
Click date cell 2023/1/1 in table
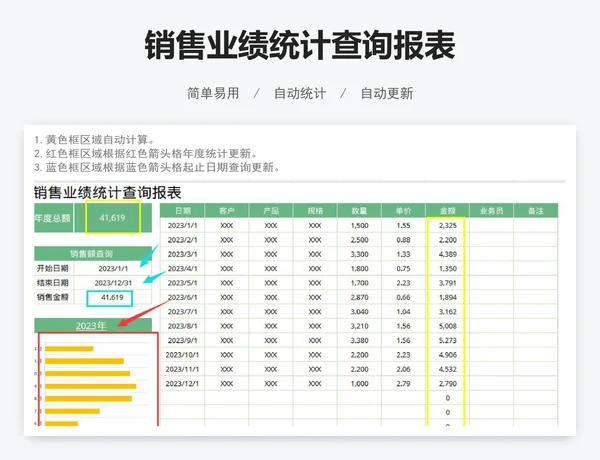coord(183,225)
